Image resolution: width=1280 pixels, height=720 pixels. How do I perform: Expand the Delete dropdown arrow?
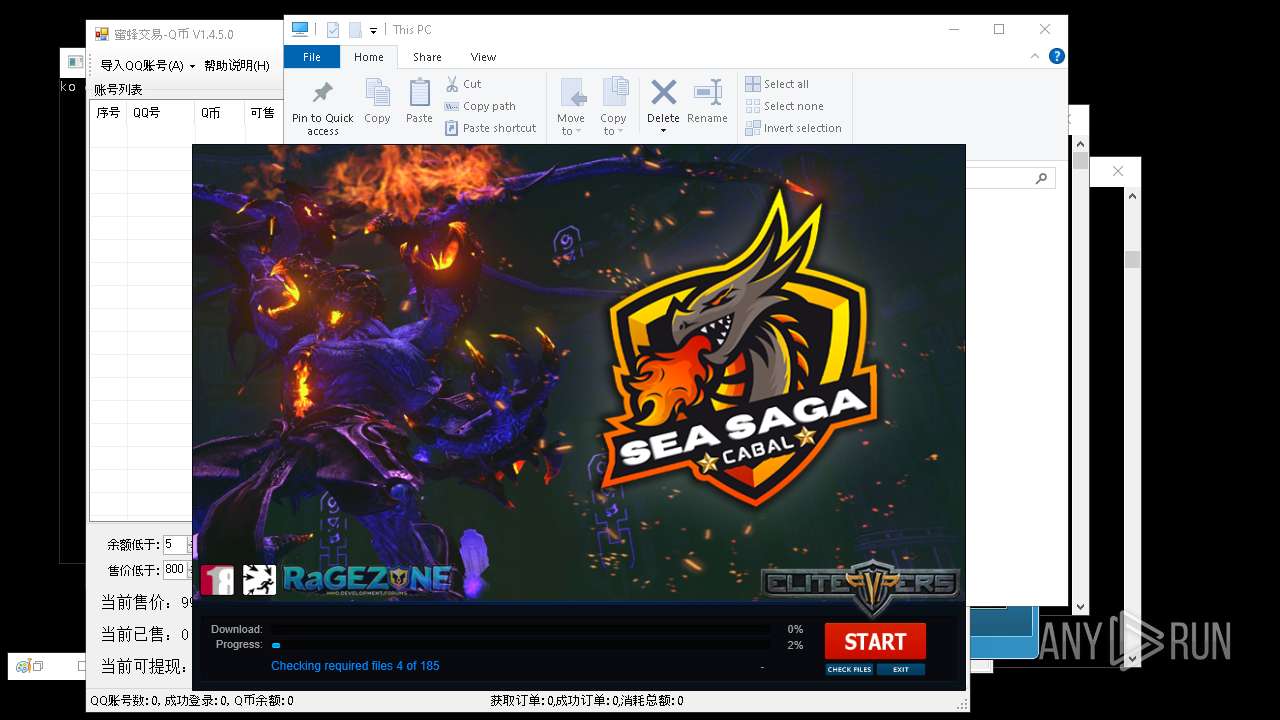[x=663, y=131]
